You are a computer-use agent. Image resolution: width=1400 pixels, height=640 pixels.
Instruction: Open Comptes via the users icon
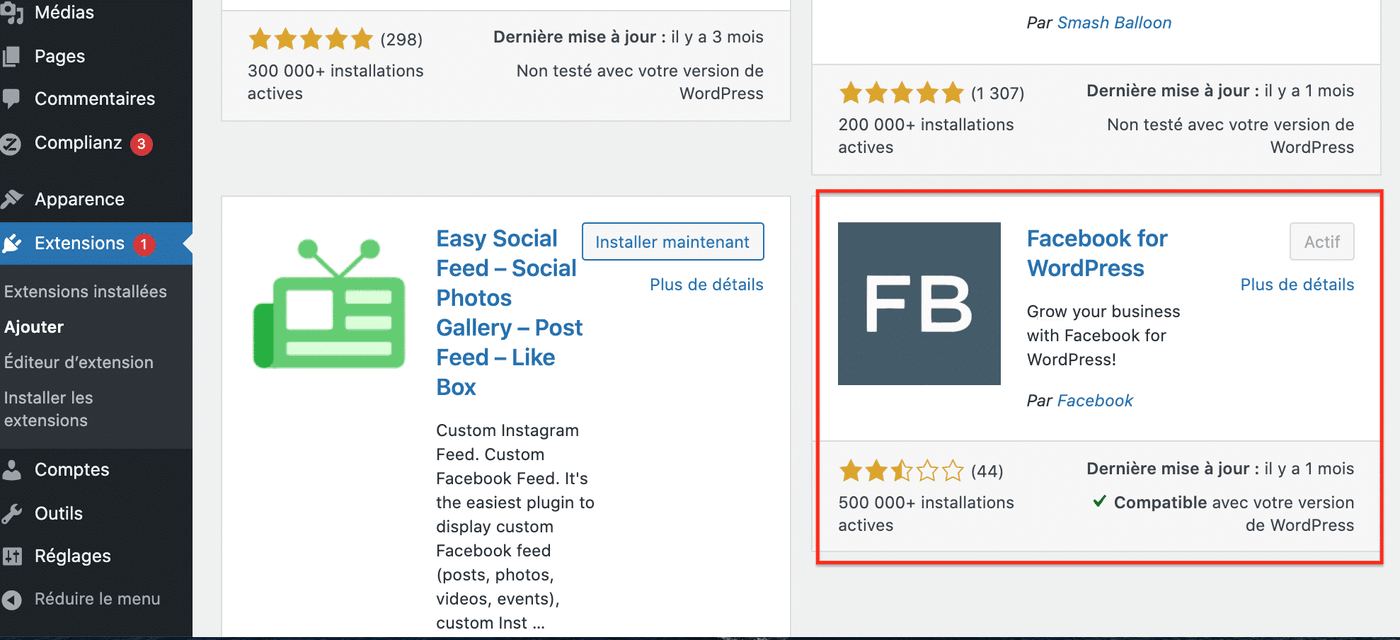12,469
